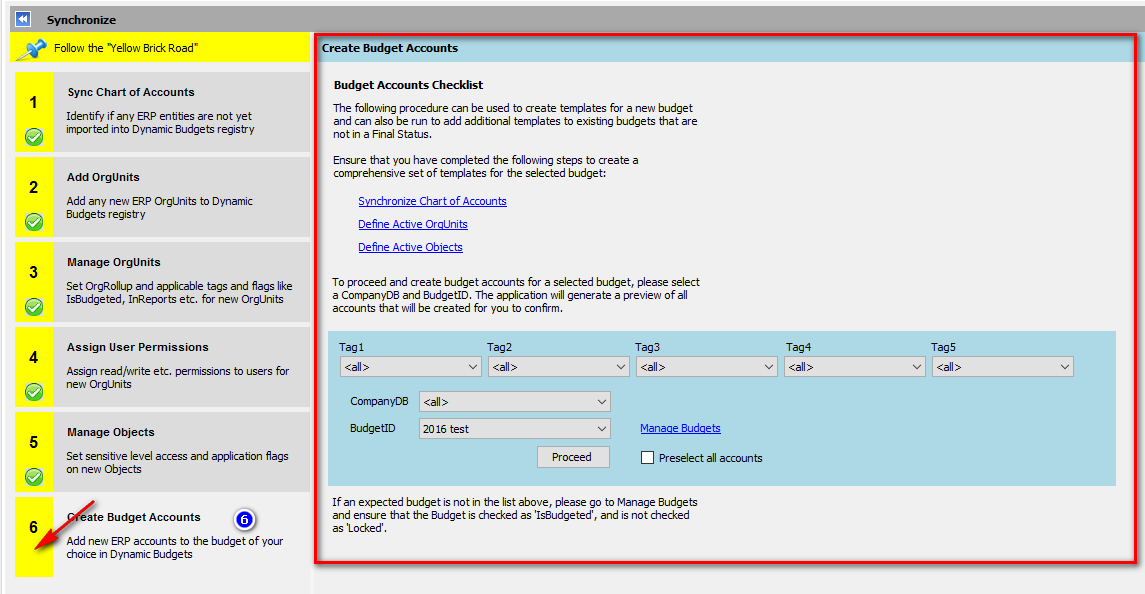Click the green checkmark on step 5
Image resolution: width=1145 pixels, height=594 pixels.
click(34, 476)
